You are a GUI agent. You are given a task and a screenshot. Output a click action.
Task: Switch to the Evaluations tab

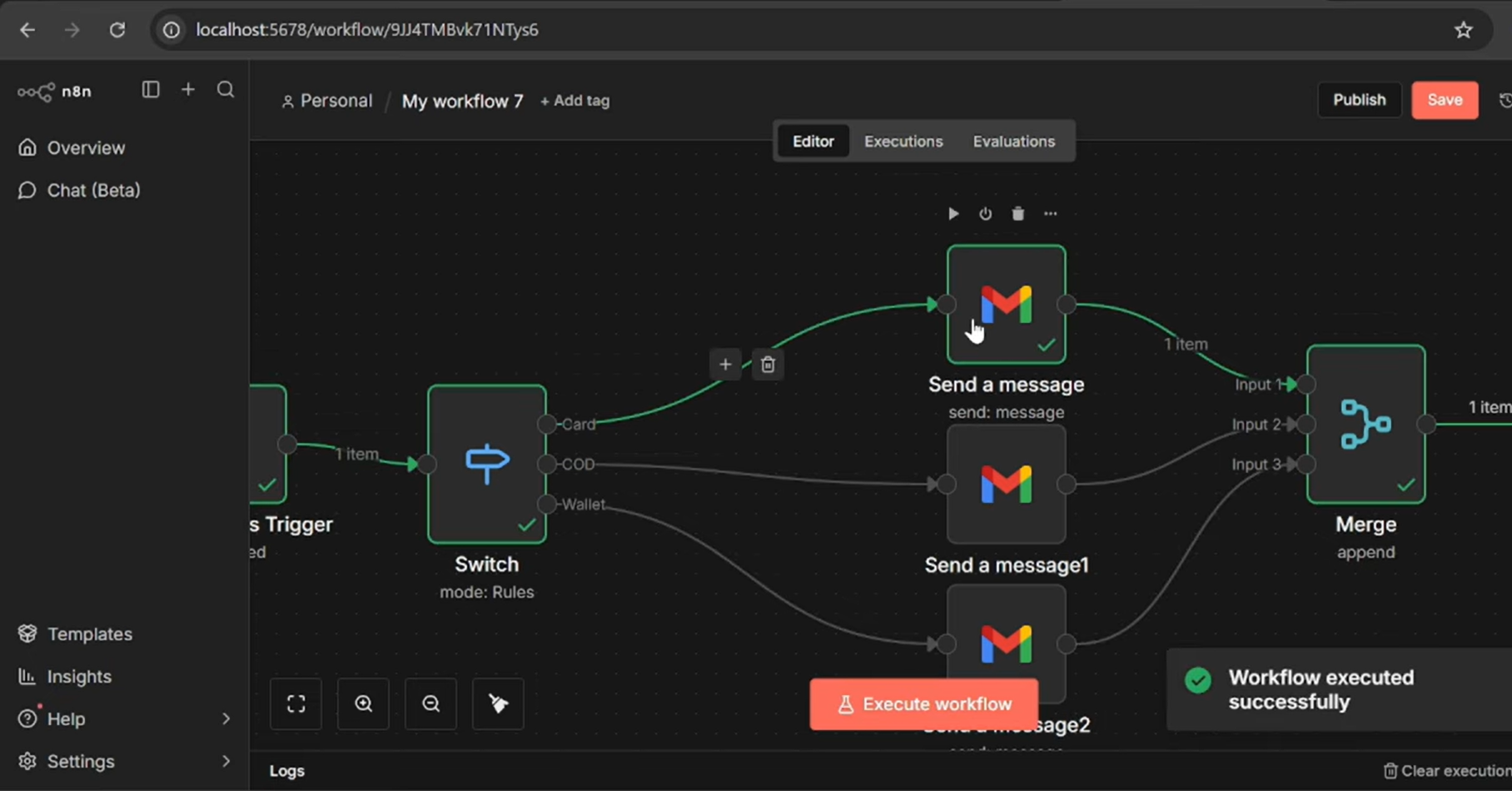click(x=1014, y=142)
